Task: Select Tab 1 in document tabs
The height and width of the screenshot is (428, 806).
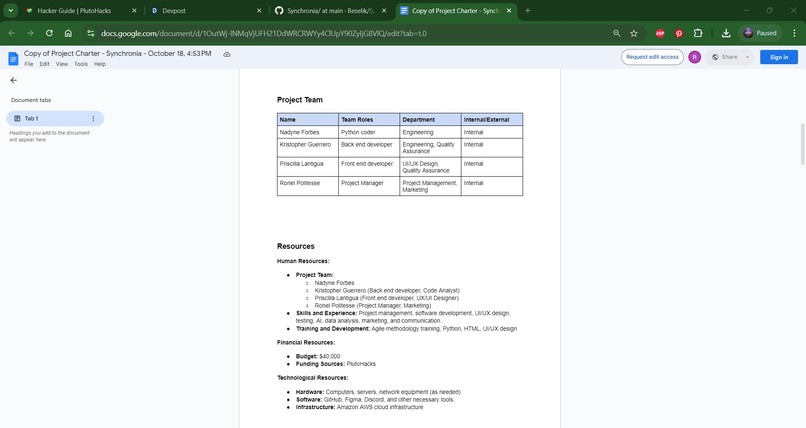Action: coord(55,119)
